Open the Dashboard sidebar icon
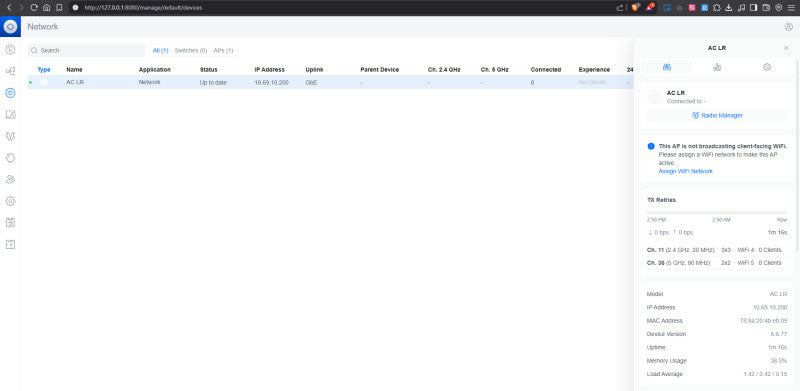This screenshot has width=800, height=391. tap(10, 50)
